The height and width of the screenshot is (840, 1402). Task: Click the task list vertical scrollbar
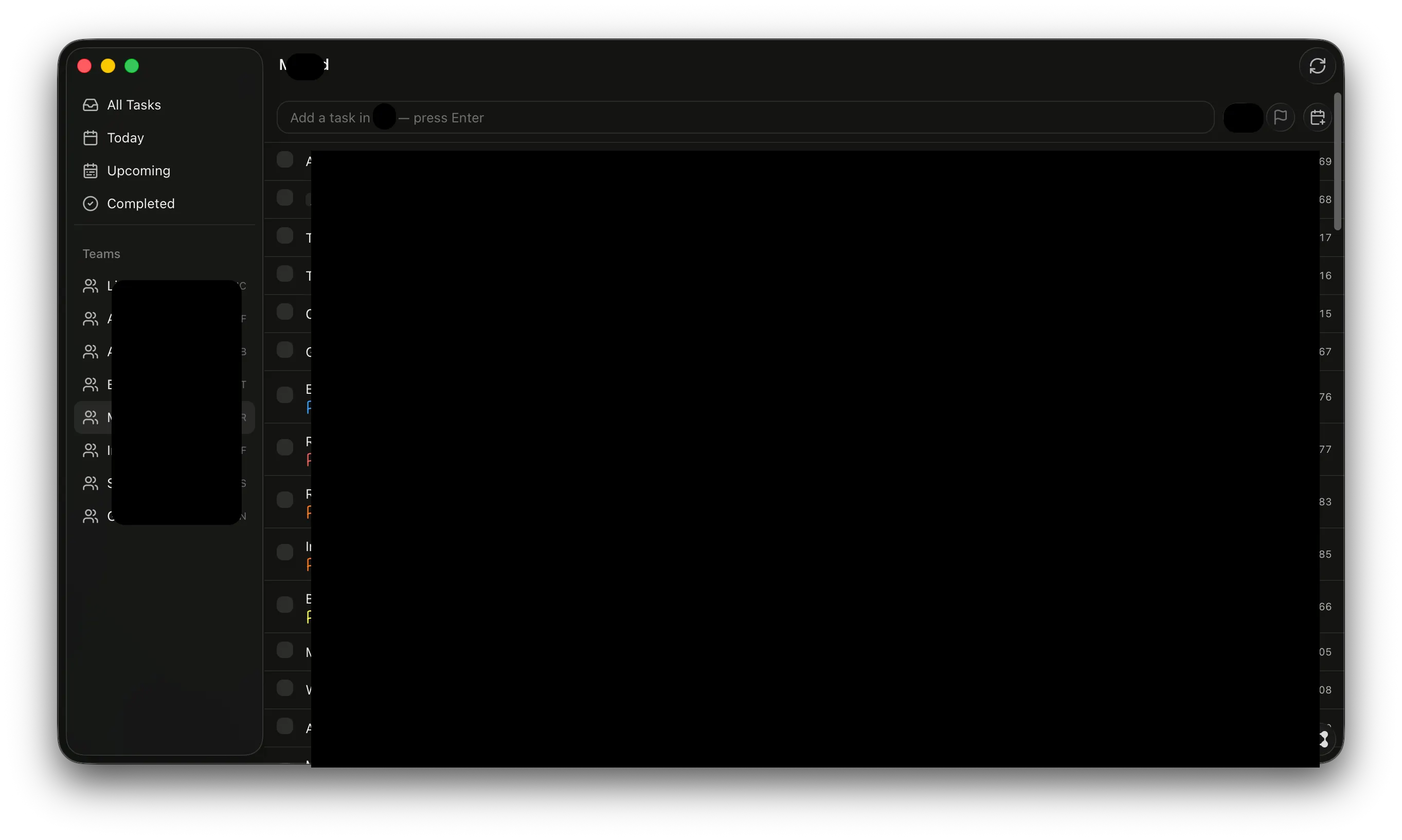coord(1337,162)
